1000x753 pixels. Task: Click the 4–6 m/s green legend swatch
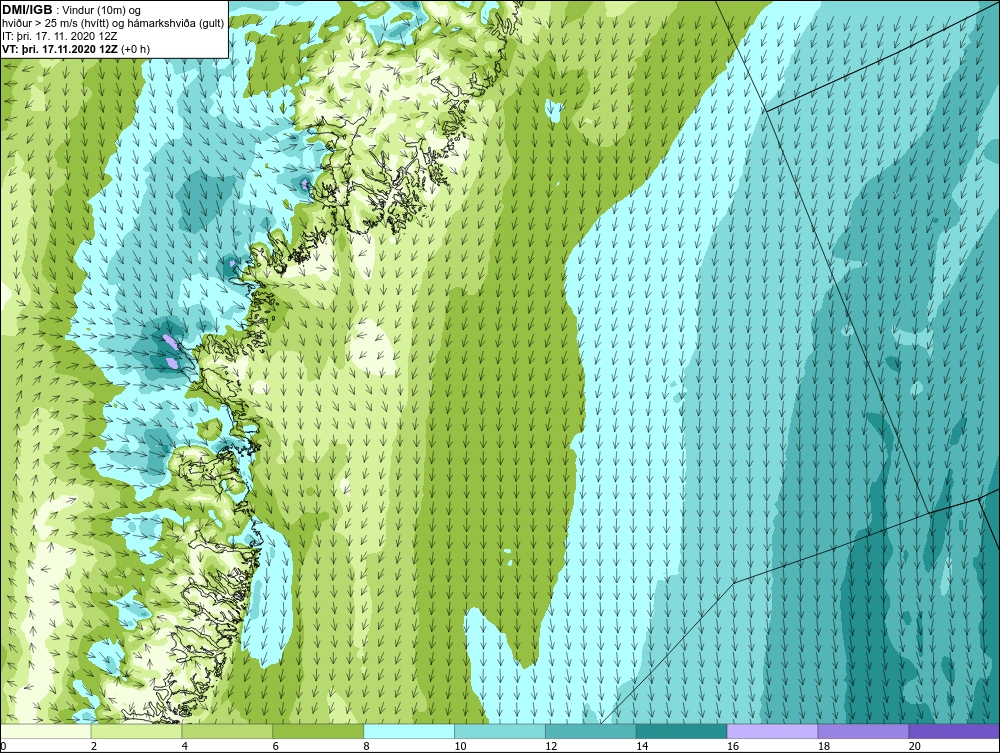(x=227, y=731)
